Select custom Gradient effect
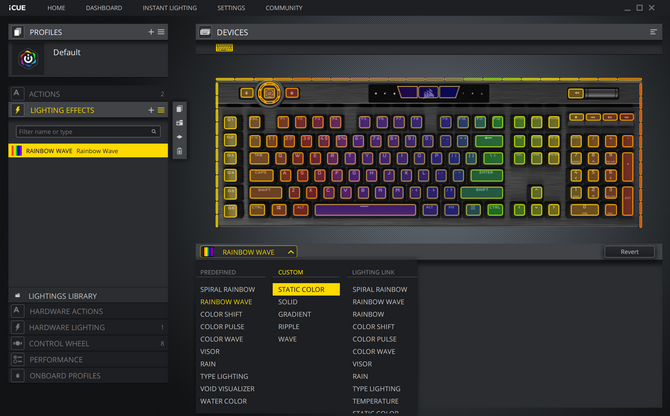Screen dimensions: 670x416 [294, 314]
